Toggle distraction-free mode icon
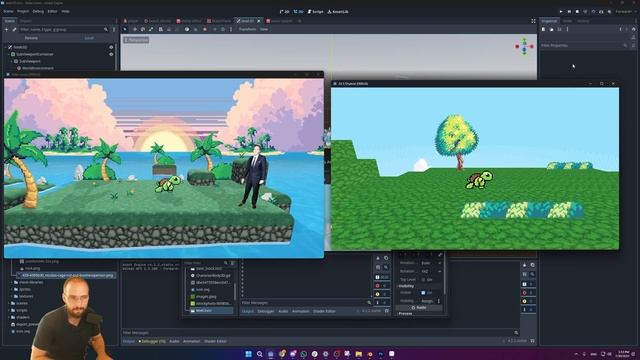 tap(533, 21)
